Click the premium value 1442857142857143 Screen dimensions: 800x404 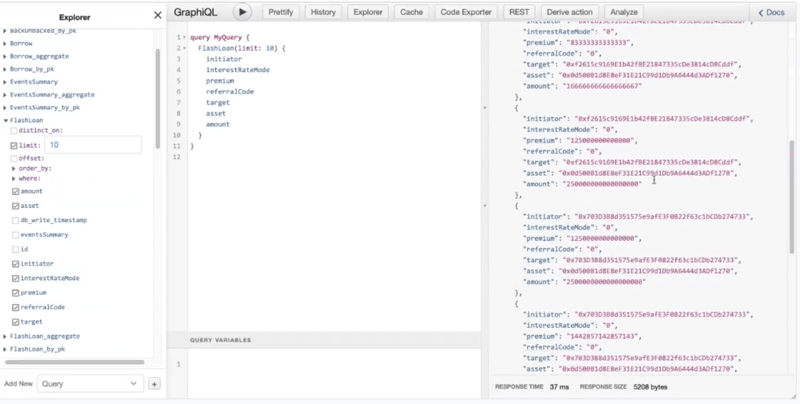[604, 337]
